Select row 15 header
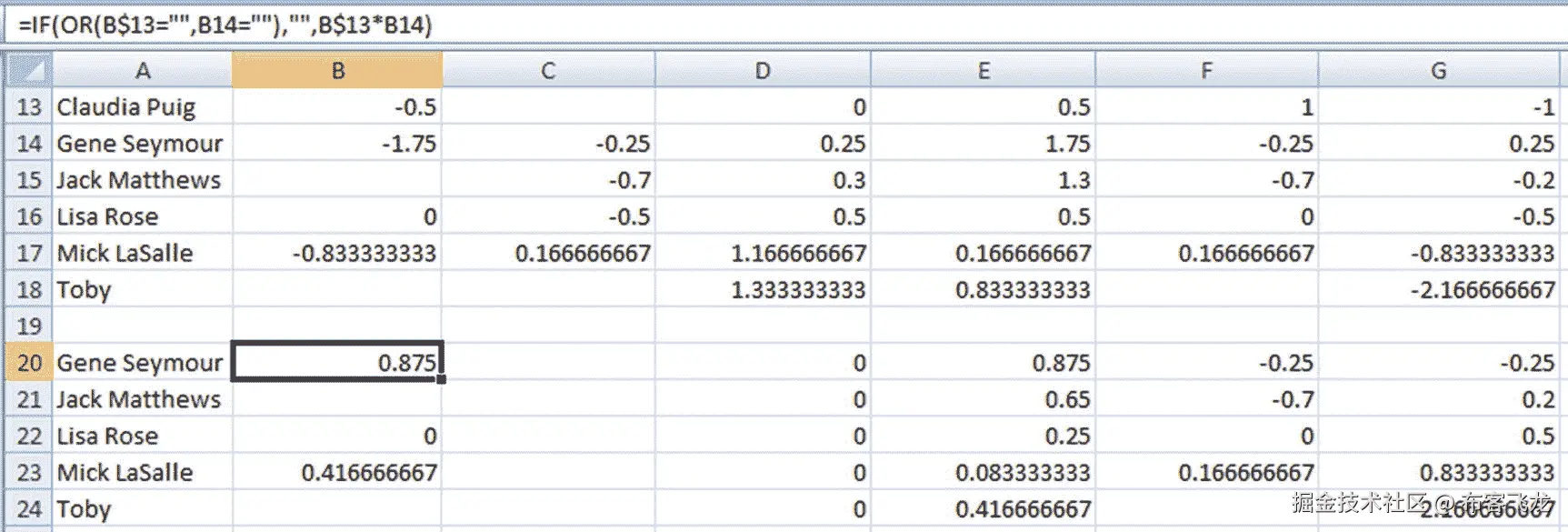 coord(28,180)
